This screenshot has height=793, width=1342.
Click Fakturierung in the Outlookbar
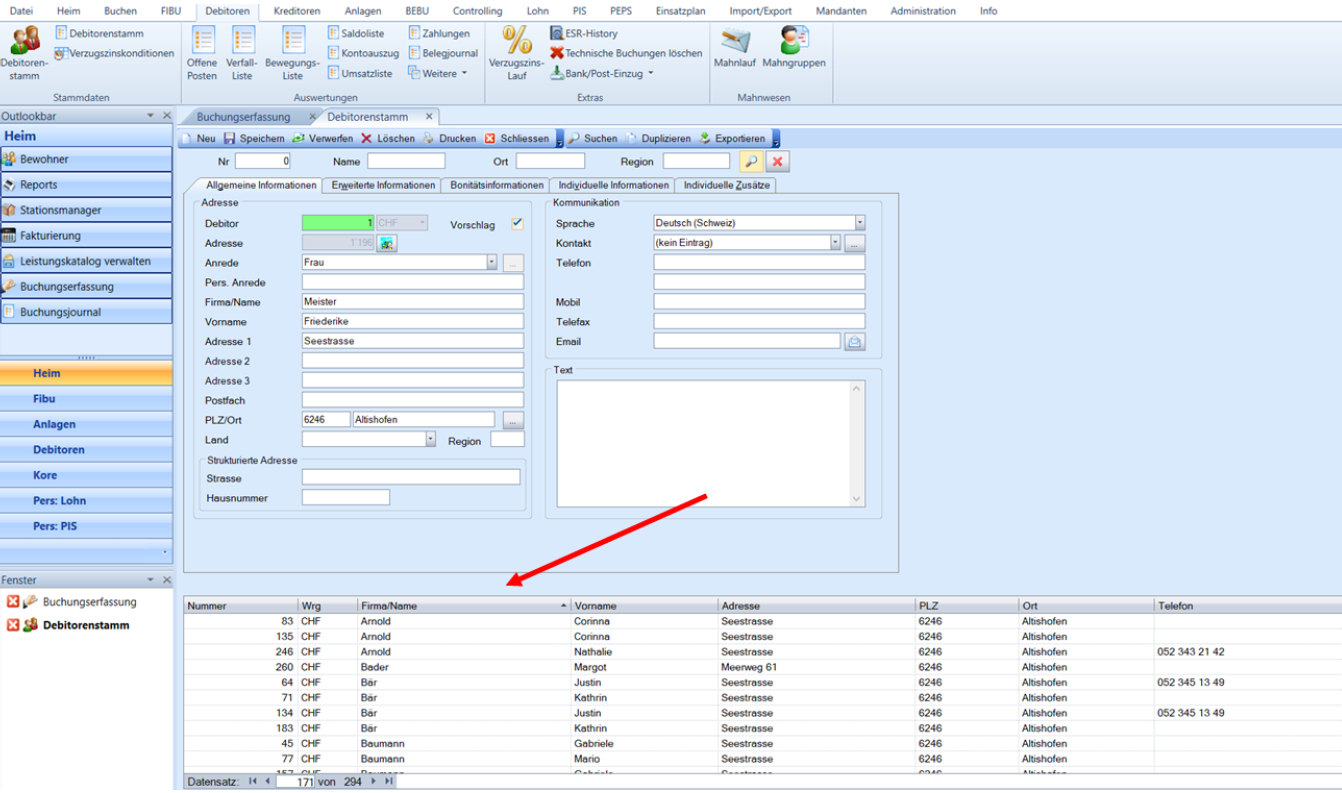(51, 236)
